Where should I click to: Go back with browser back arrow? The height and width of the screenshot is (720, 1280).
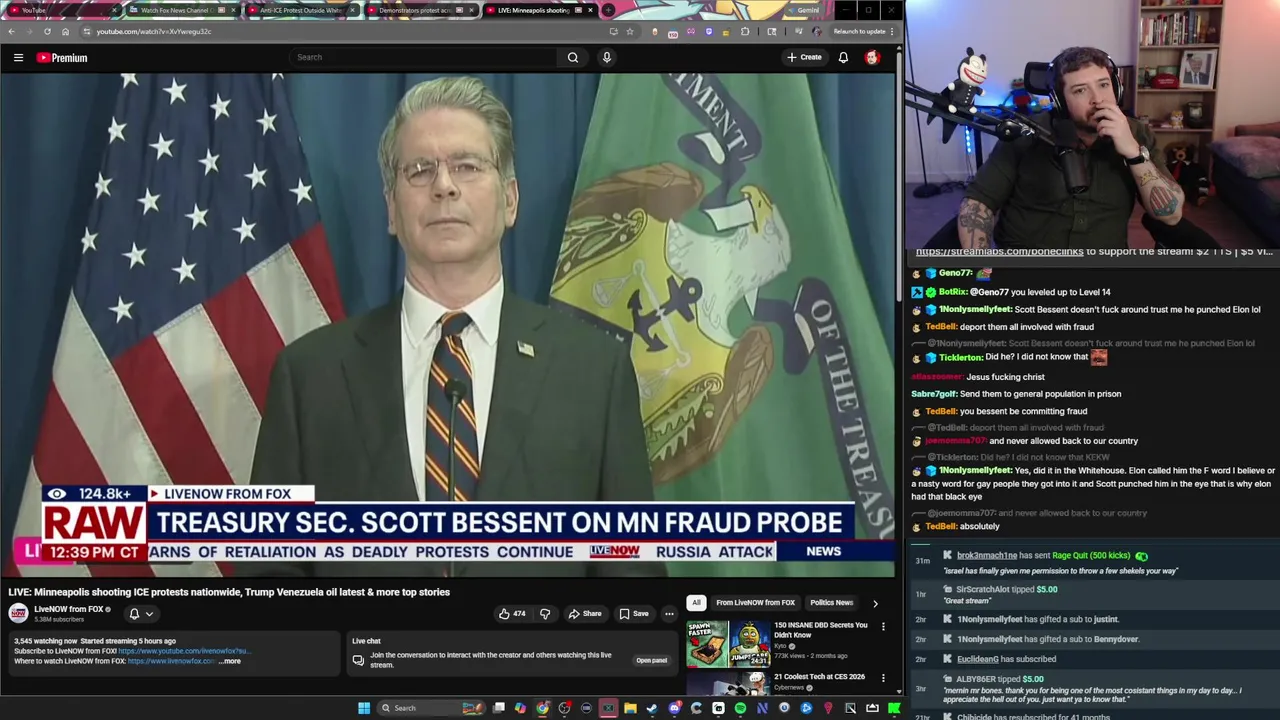click(x=11, y=31)
